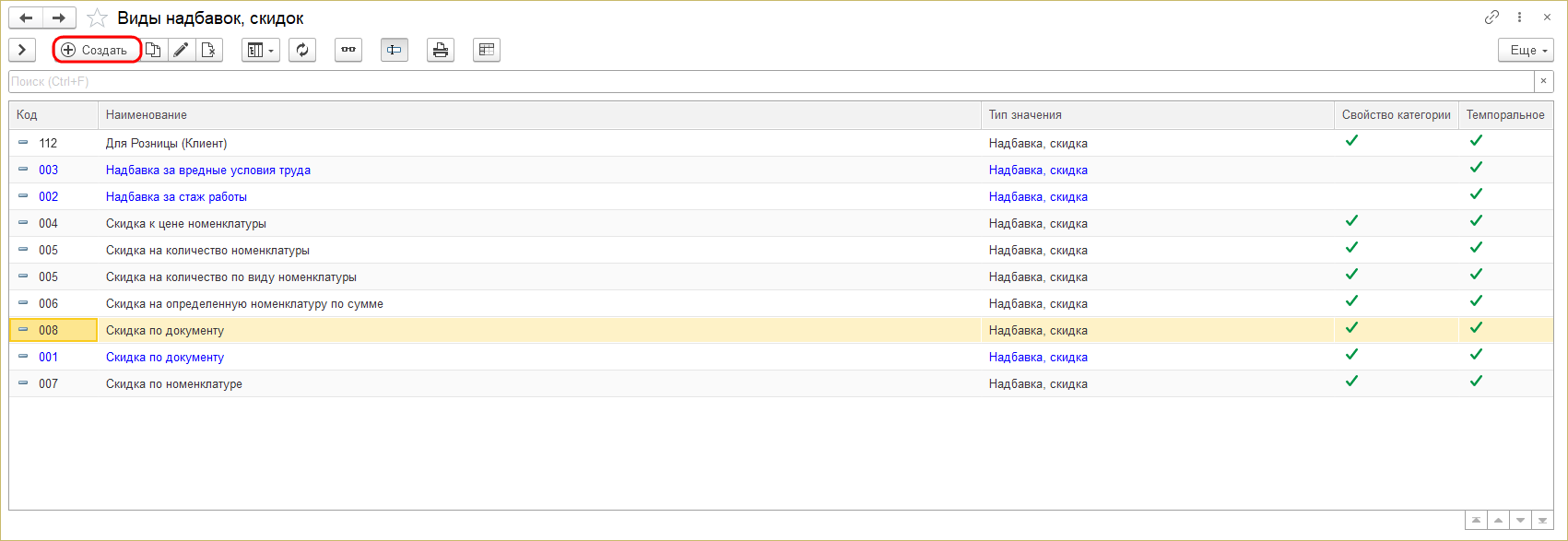Click the Создать button
1568x541 pixels.
click(x=97, y=50)
